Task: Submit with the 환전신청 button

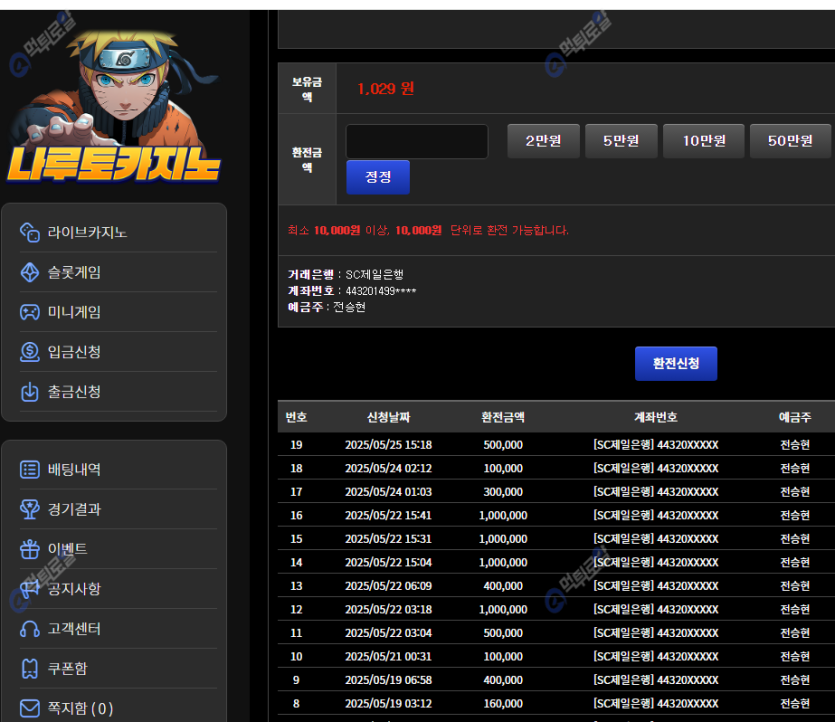Action: point(676,364)
